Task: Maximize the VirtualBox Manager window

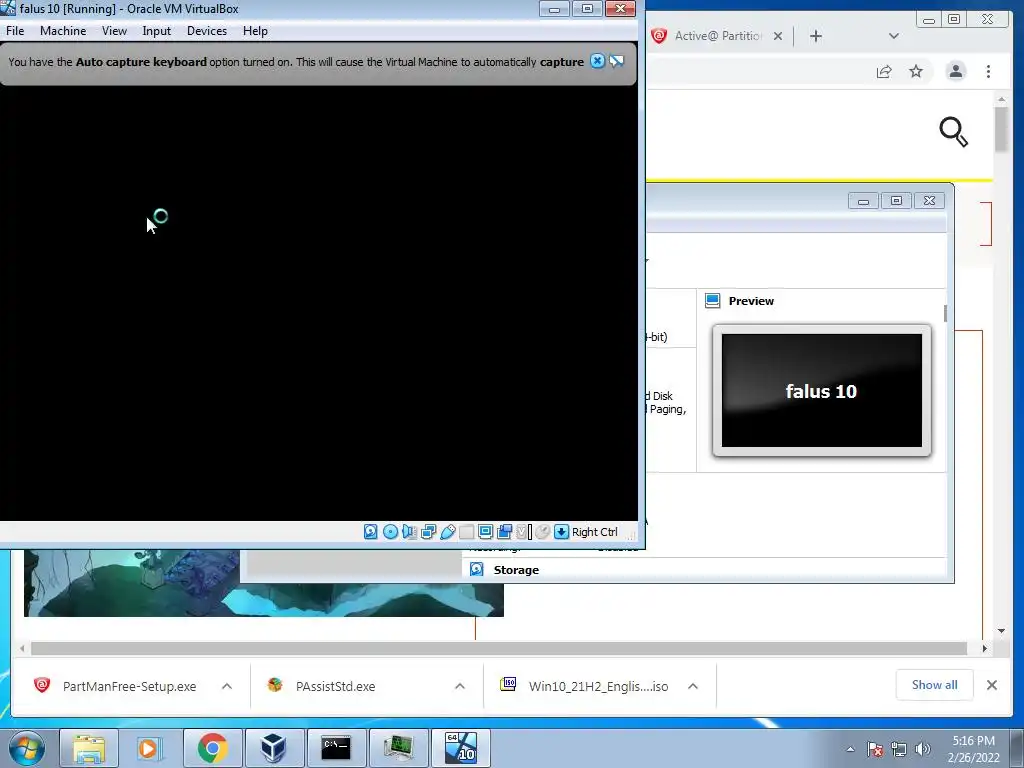Action: (897, 200)
